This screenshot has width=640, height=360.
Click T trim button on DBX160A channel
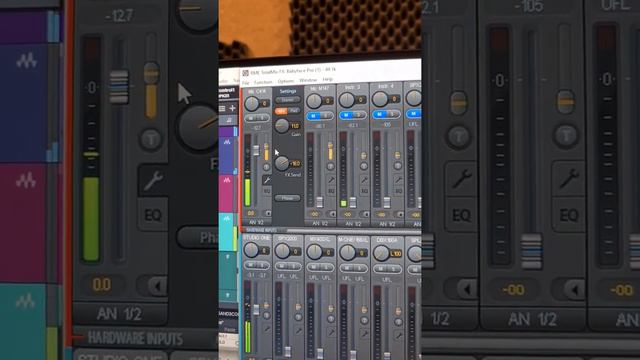tap(398, 322)
